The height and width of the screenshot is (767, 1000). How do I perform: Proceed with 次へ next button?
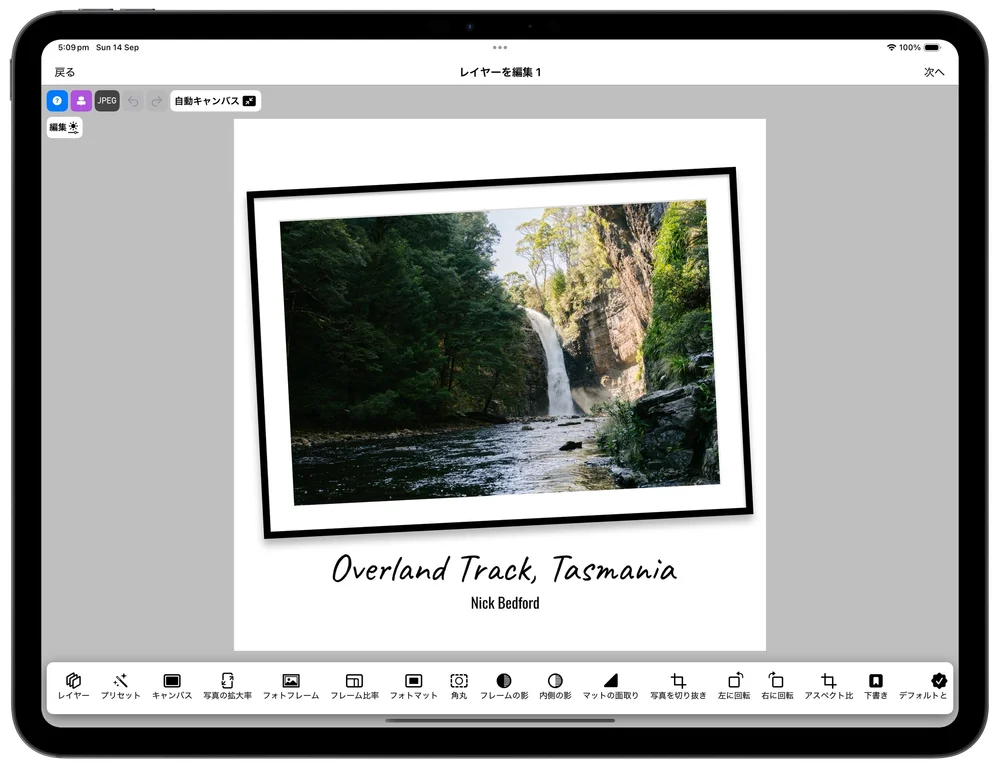934,72
